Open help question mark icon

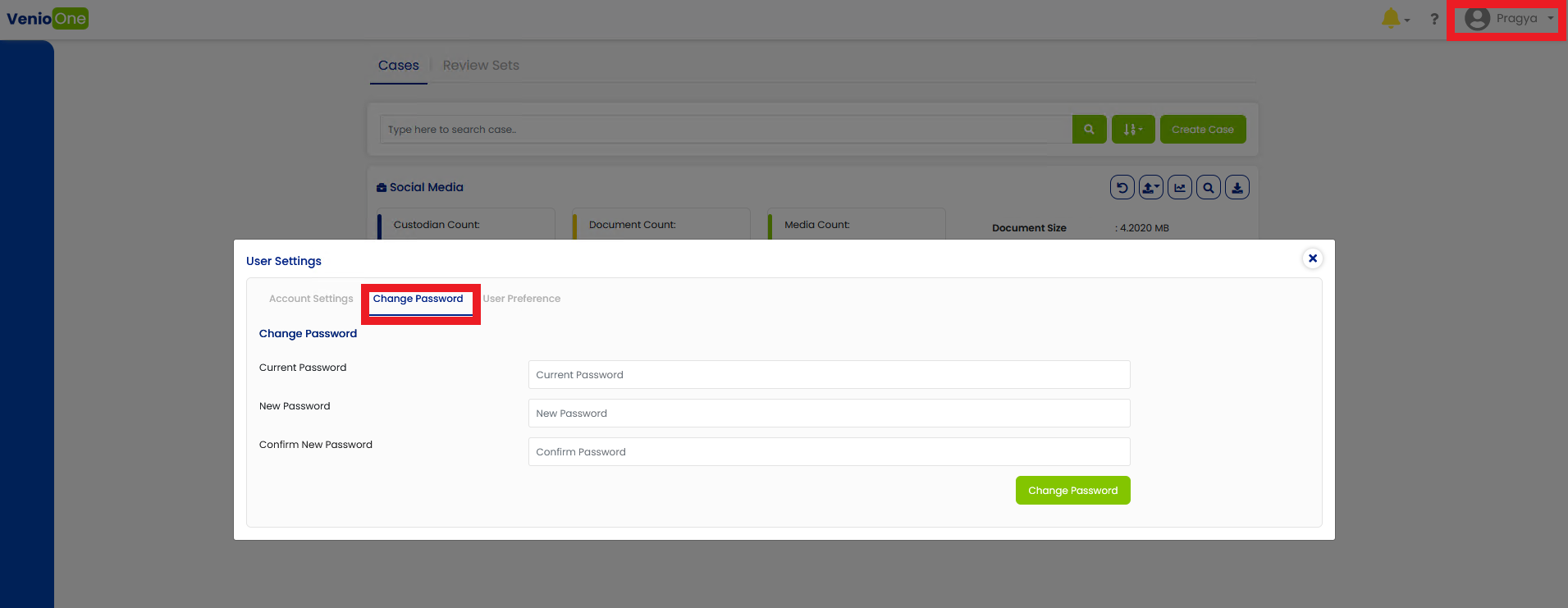click(1434, 18)
